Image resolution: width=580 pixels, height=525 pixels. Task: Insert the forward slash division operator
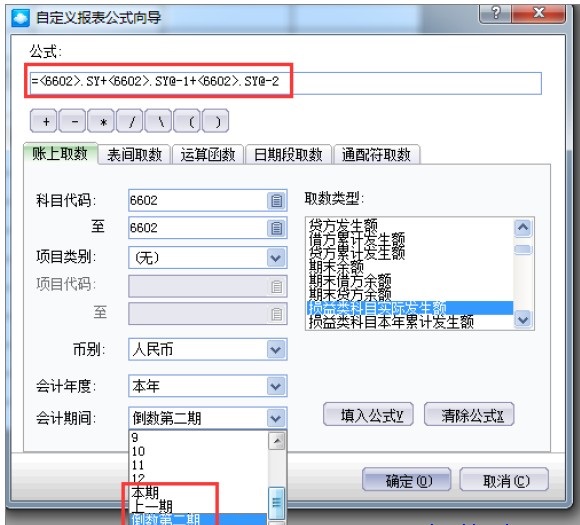coord(130,121)
